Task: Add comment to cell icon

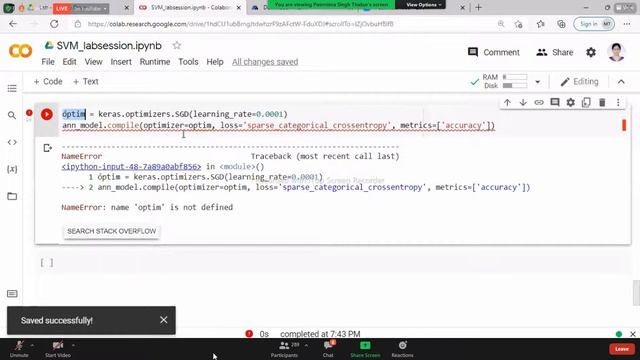Action: tap(555, 102)
